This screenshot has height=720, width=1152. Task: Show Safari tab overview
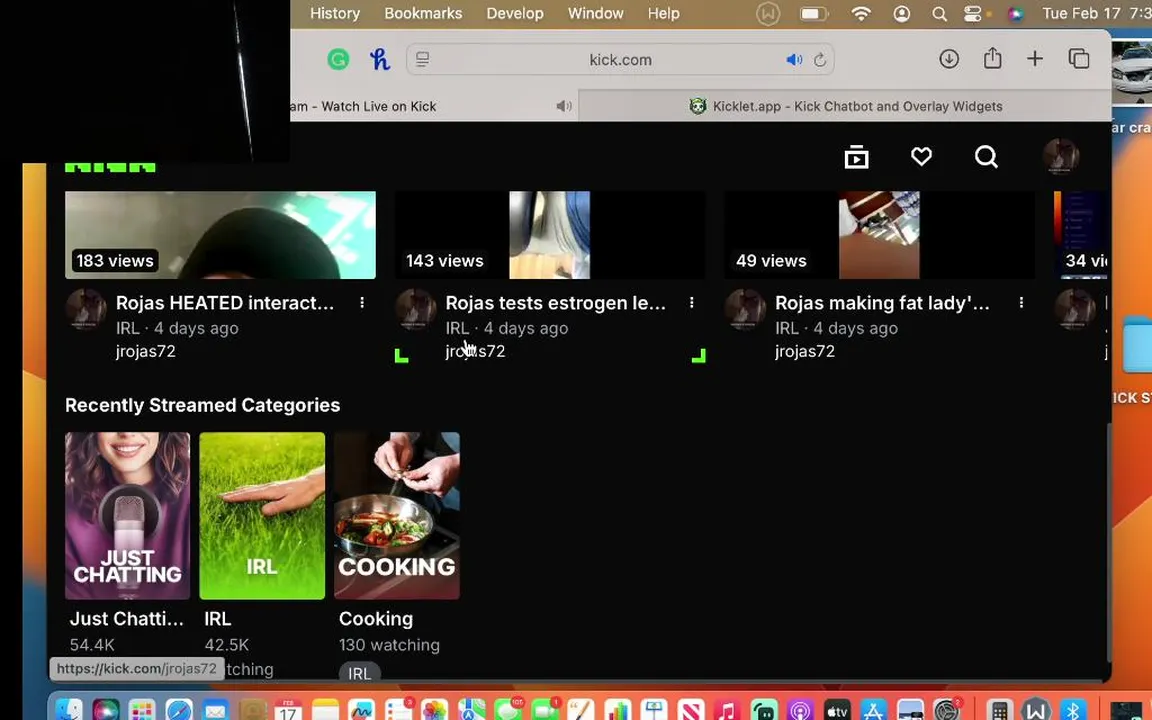coord(1079,59)
